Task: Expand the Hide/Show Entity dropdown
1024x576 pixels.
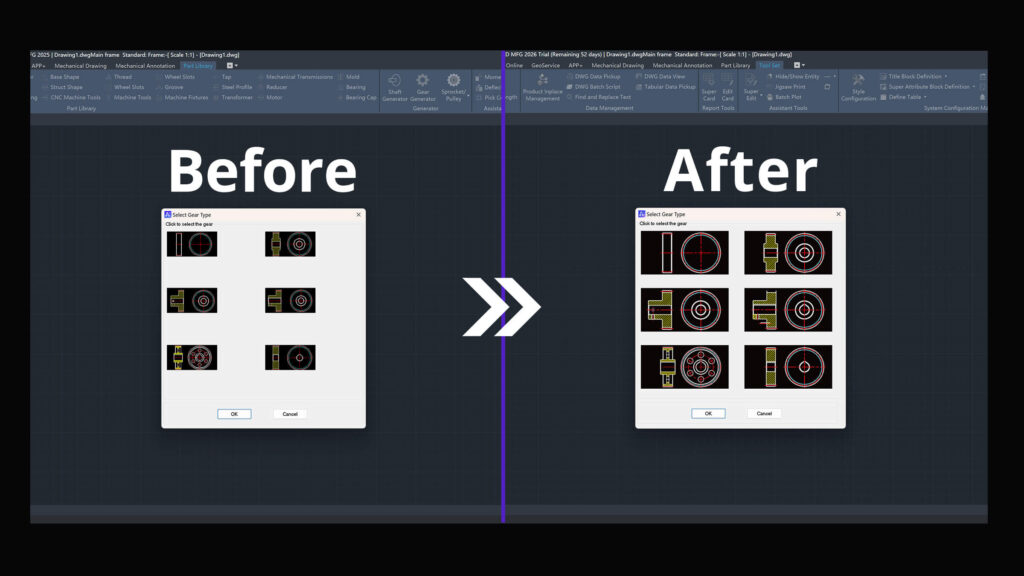Action: 835,76
